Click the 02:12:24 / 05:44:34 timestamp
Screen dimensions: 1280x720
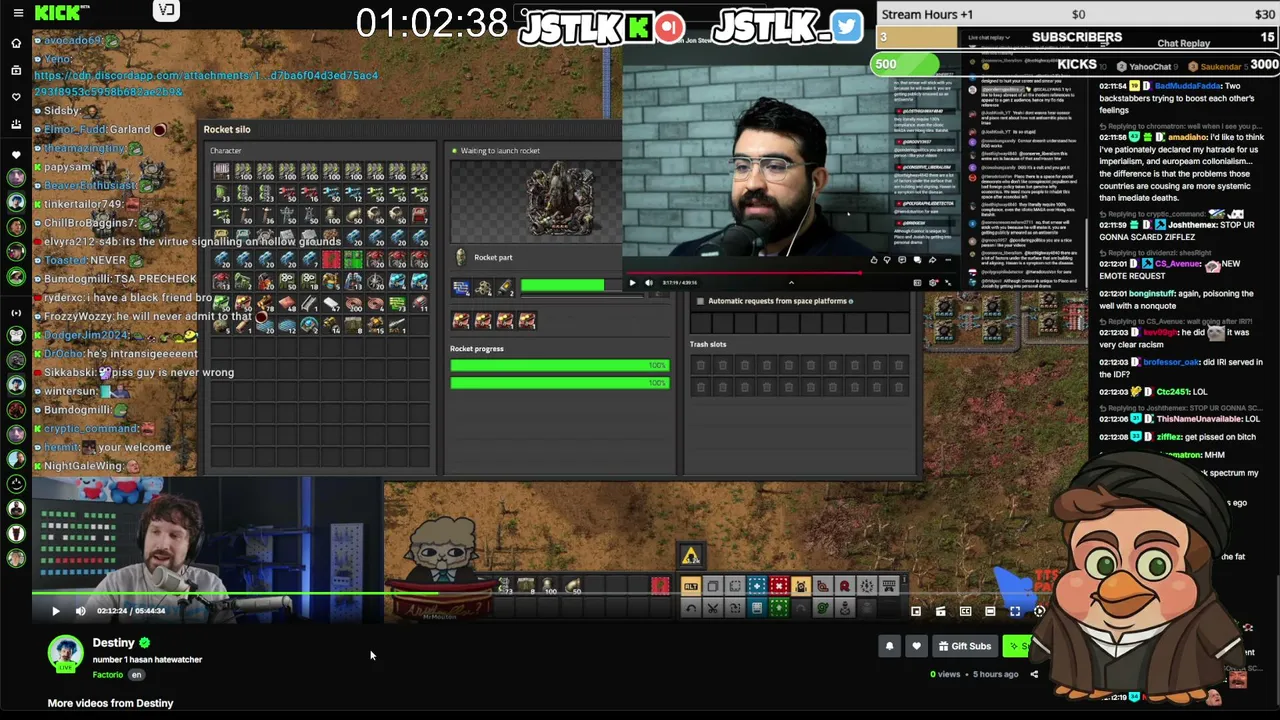[131, 611]
